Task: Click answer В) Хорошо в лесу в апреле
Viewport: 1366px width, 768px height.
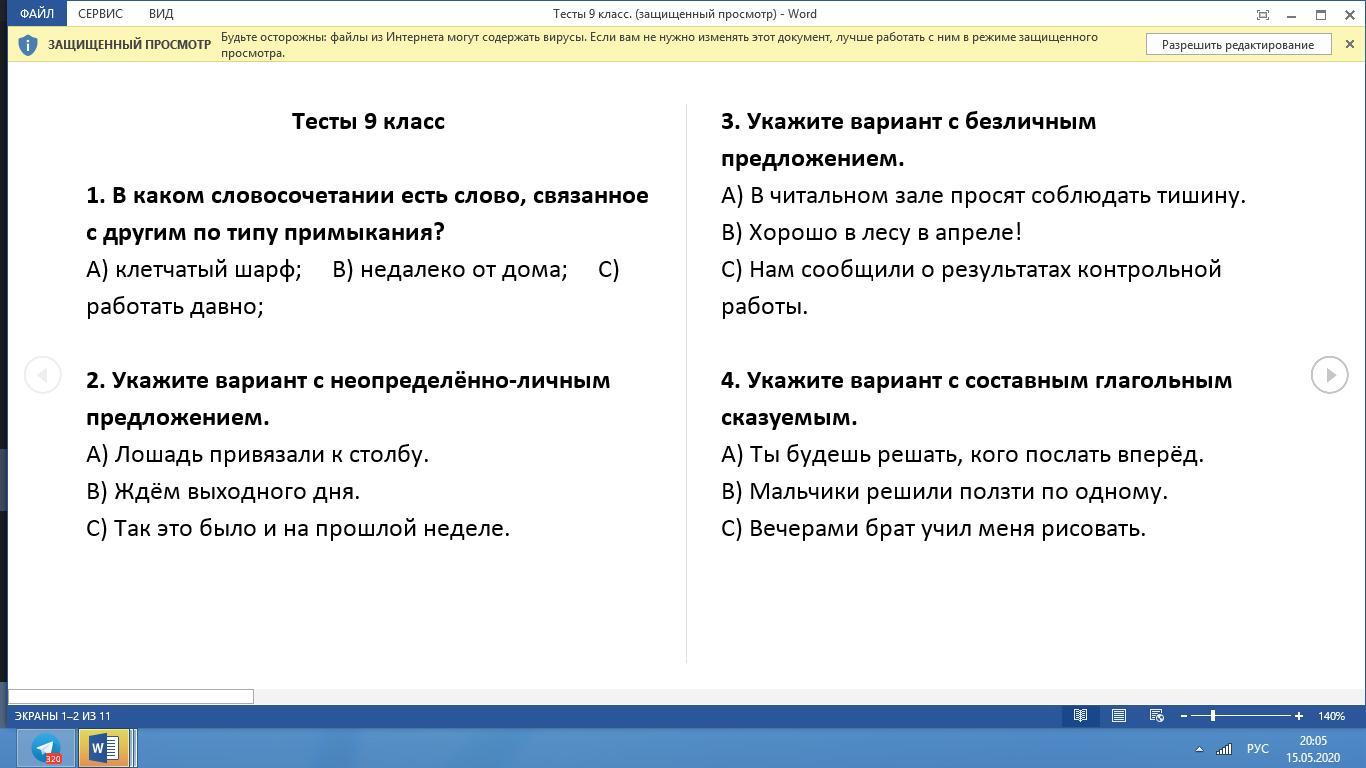Action: (x=872, y=232)
